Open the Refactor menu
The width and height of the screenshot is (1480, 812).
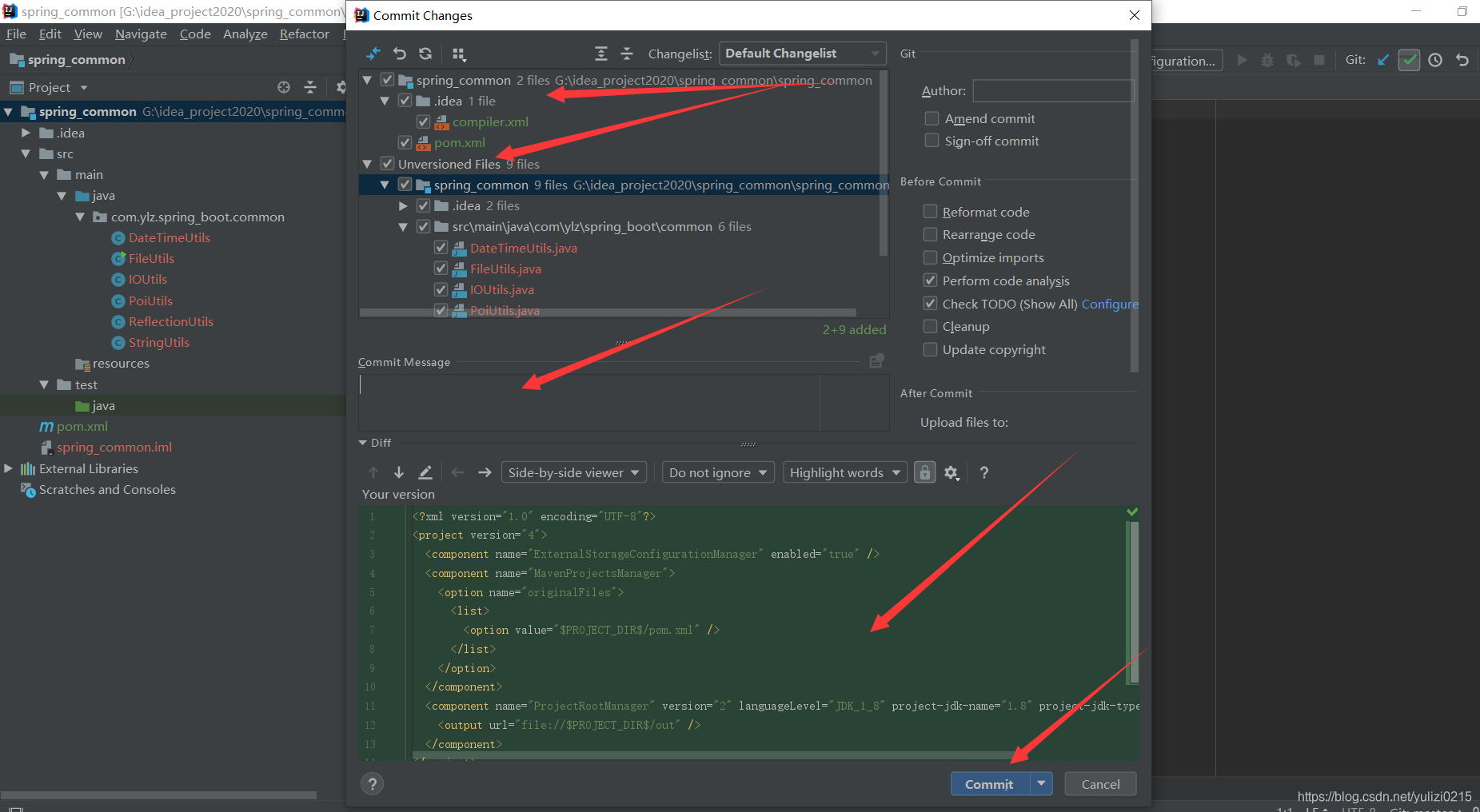304,34
